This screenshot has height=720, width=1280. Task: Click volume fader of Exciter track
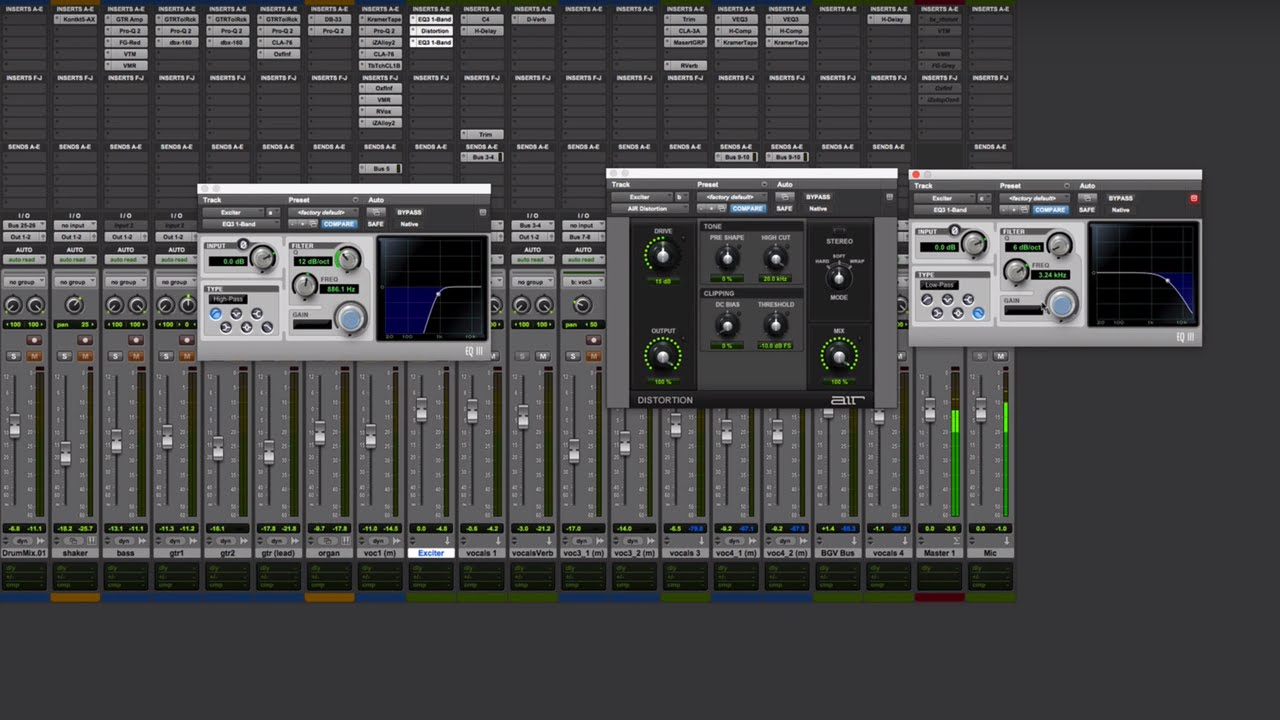[x=421, y=410]
